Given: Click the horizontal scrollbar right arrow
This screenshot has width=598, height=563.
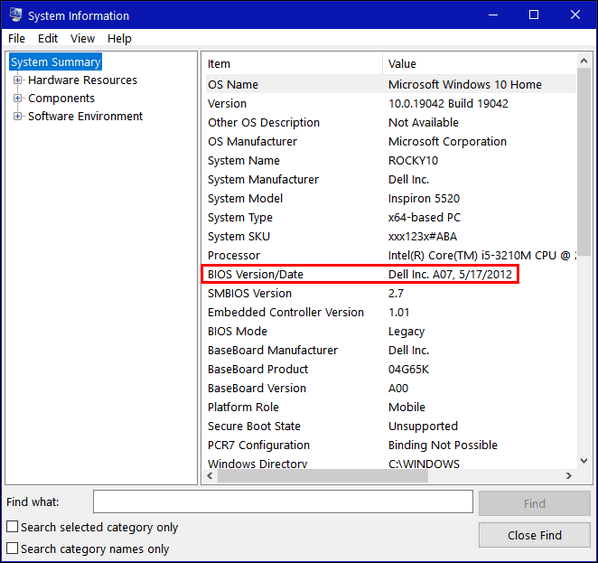Looking at the screenshot, I should (x=569, y=476).
